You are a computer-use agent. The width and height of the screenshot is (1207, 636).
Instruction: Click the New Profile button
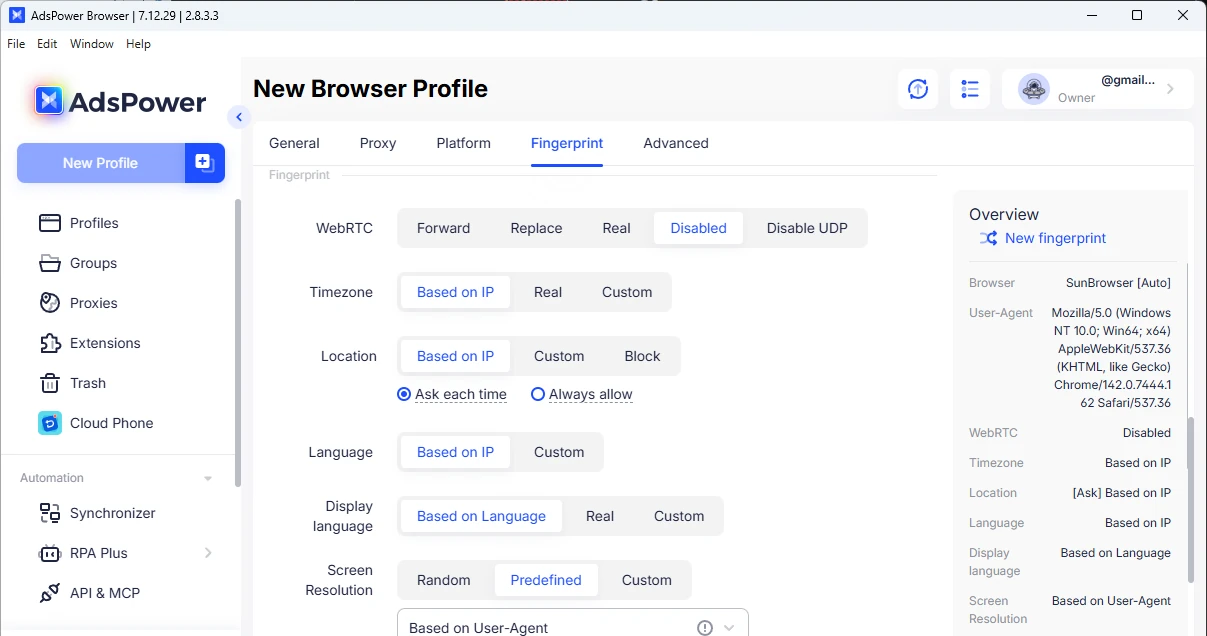click(x=100, y=163)
